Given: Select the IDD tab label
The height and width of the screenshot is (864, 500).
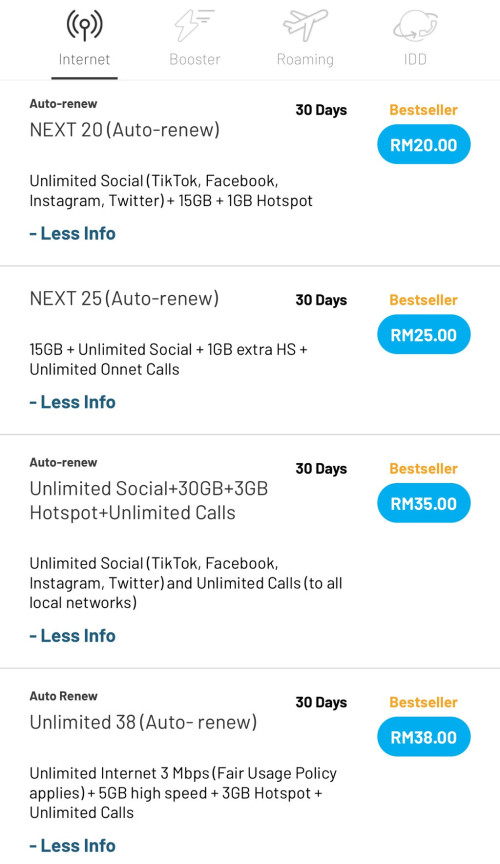Looking at the screenshot, I should 415,60.
